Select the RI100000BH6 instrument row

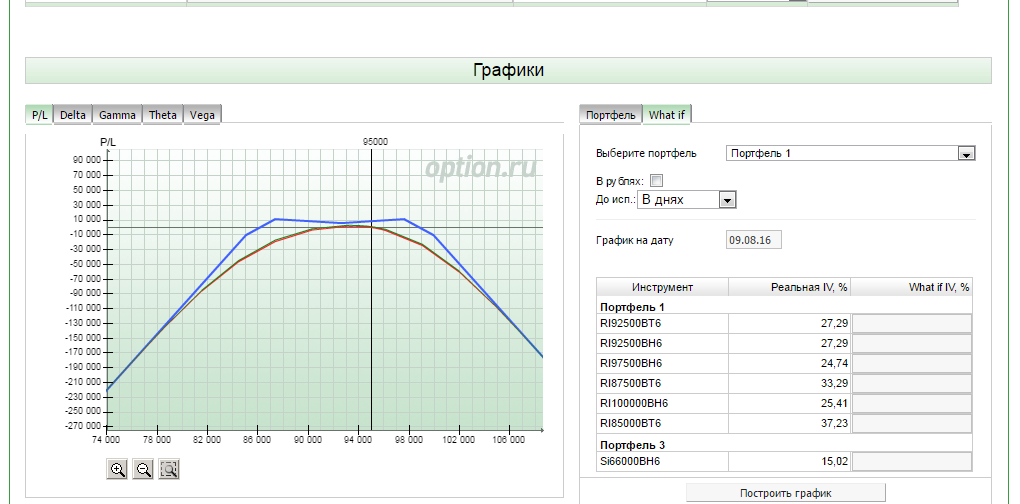pos(785,404)
